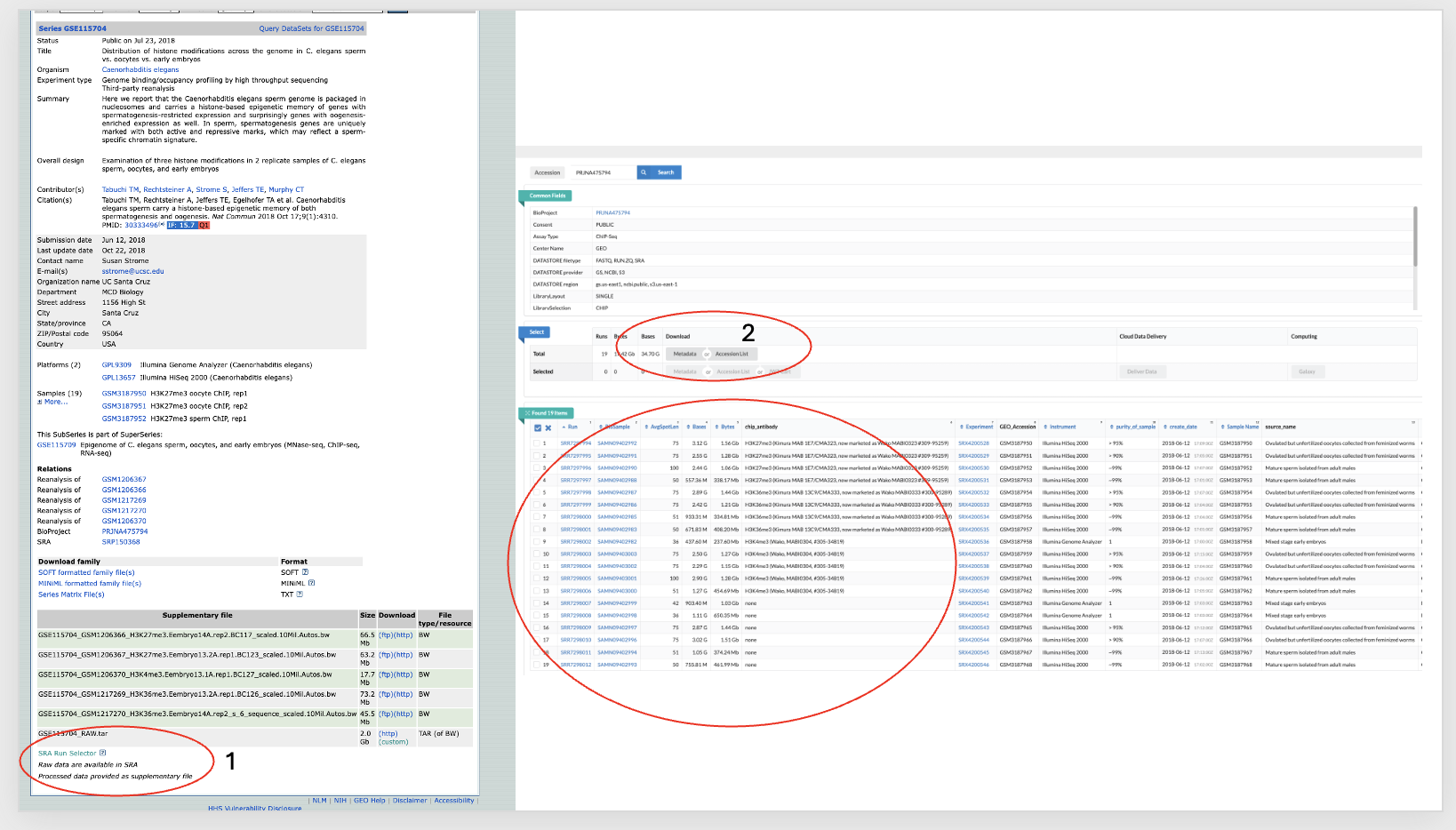Click the help icon beside TXT format
This screenshot has height=830, width=1456.
[x=300, y=595]
